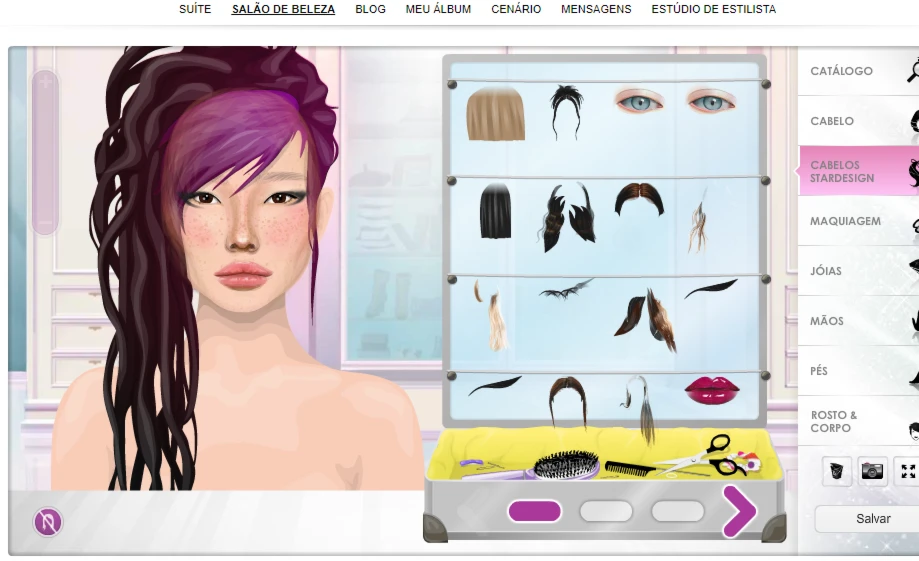Zoom out with the minus slider button
Viewport: 919px width, 561px height.
tap(45, 223)
